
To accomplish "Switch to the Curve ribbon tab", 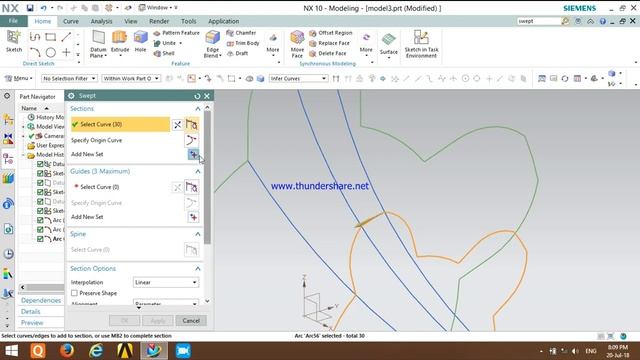I will pos(71,21).
